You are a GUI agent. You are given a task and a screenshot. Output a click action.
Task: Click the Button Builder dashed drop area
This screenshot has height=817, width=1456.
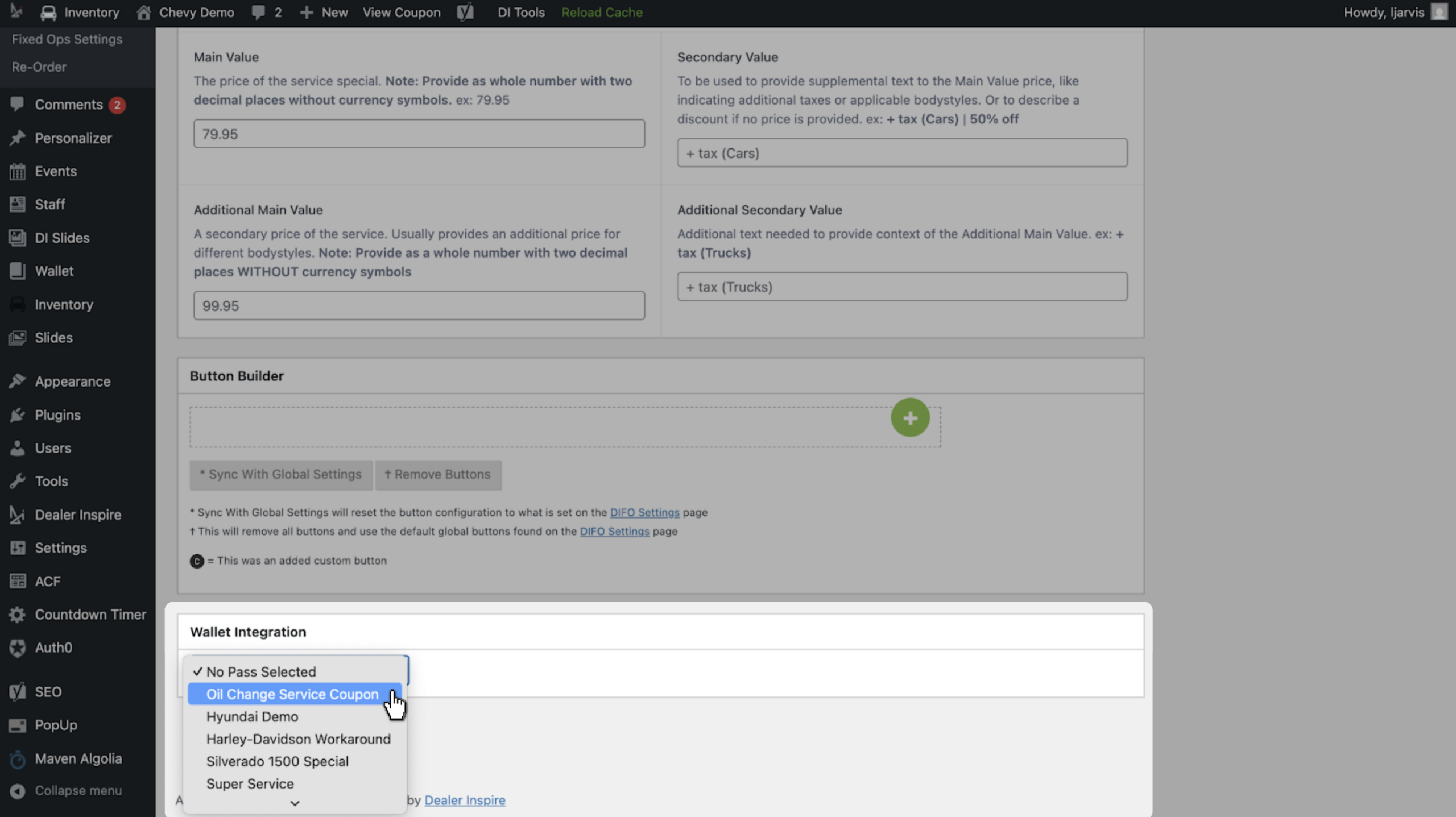(x=565, y=426)
